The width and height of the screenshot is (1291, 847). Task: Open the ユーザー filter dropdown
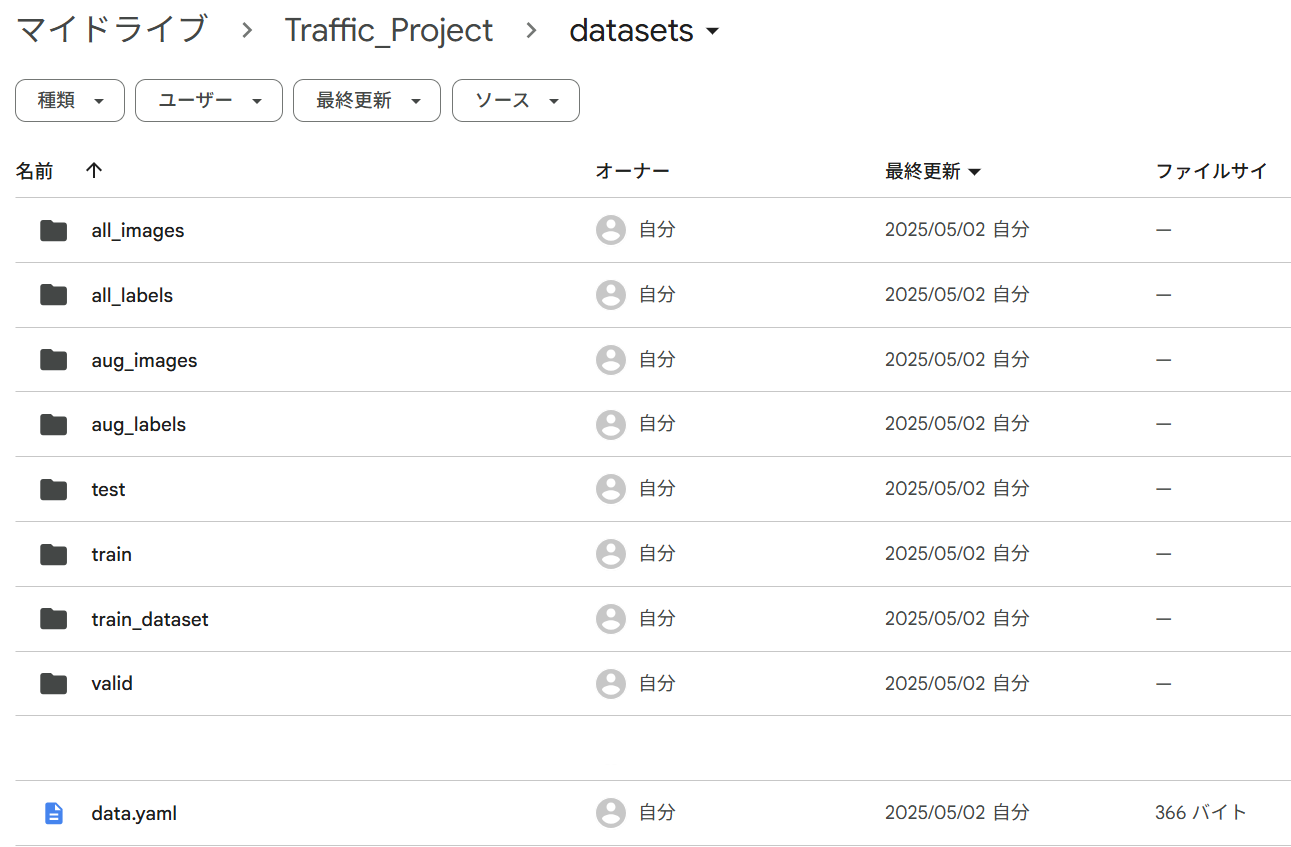coord(209,101)
